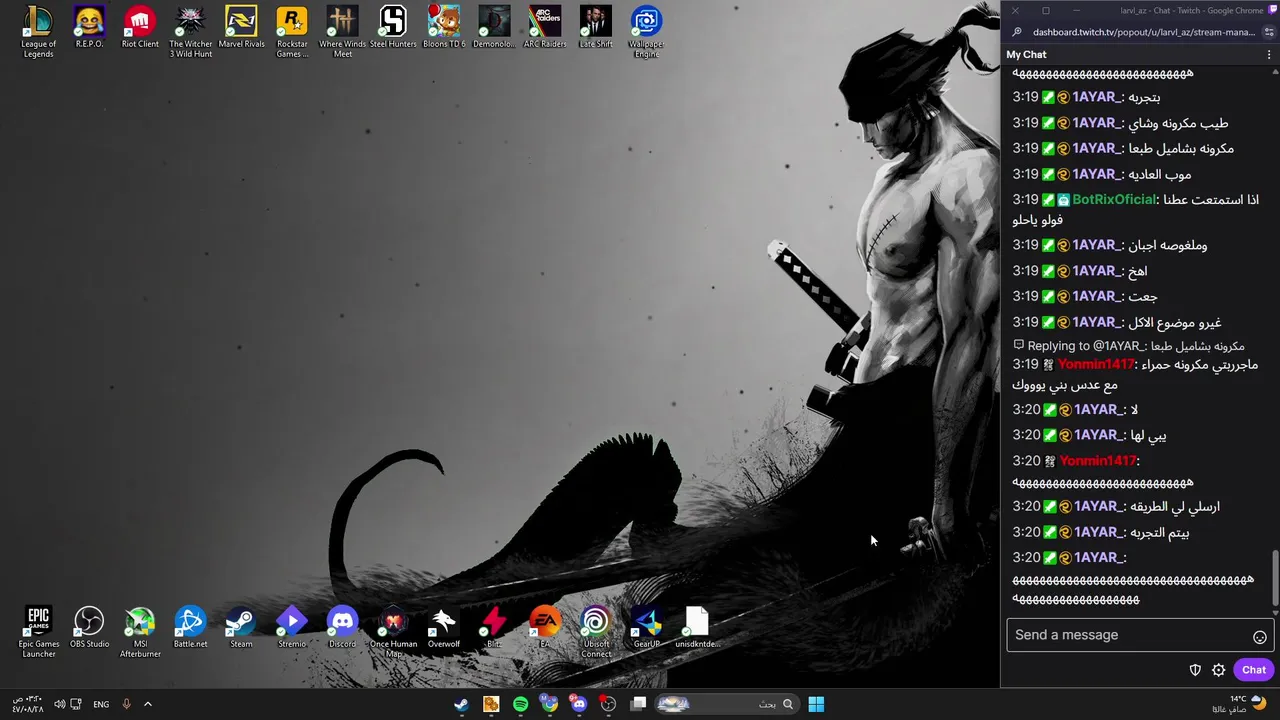The height and width of the screenshot is (720, 1280).
Task: Launch the R.E.P.O. desktop shortcut
Action: pyautogui.click(x=89, y=28)
